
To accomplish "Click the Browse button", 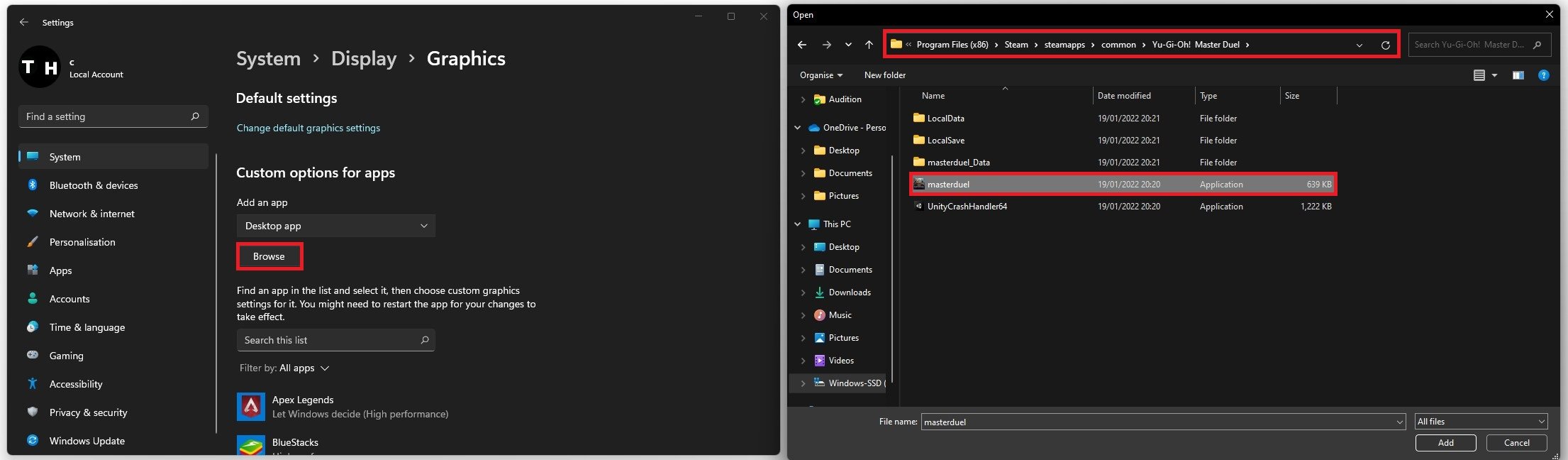I will (x=269, y=256).
